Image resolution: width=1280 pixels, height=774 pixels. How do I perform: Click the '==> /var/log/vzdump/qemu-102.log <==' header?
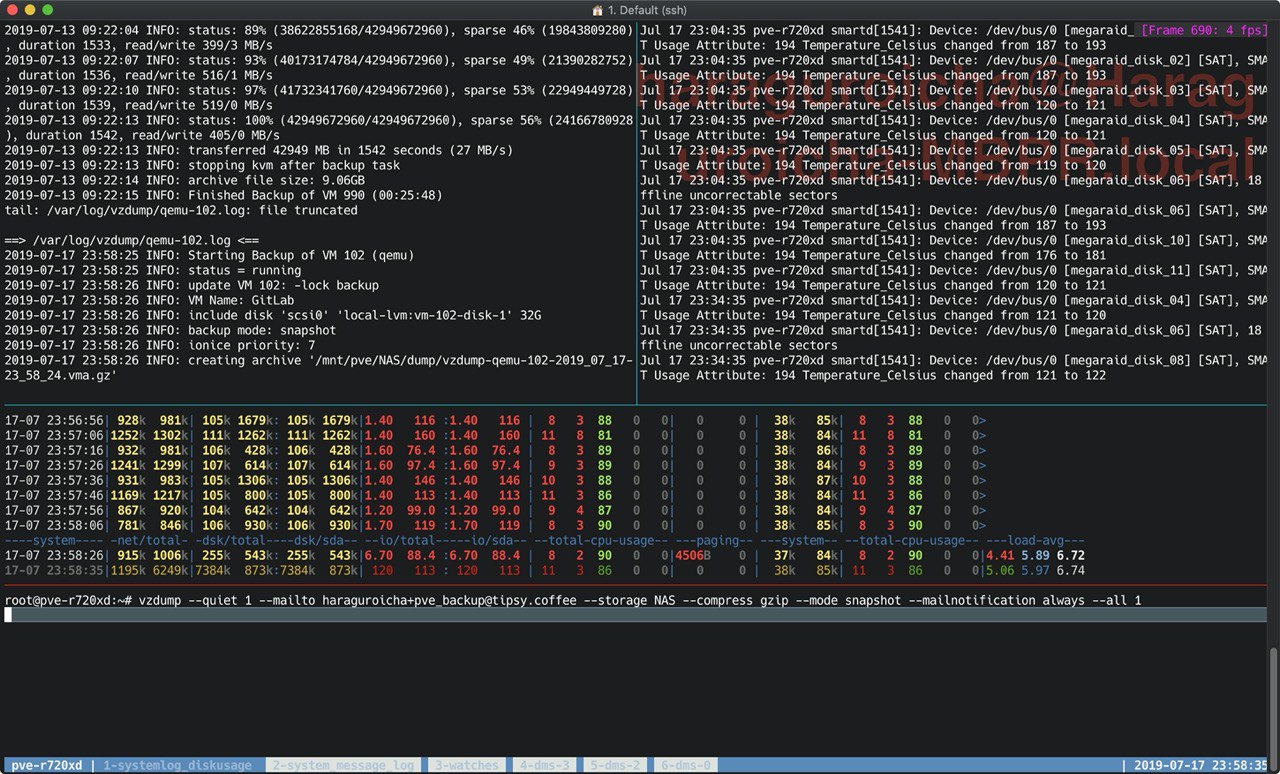(x=131, y=240)
